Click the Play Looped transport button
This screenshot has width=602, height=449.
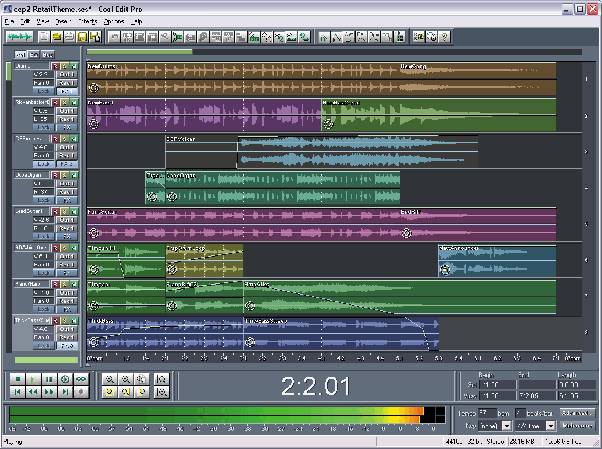pos(82,380)
